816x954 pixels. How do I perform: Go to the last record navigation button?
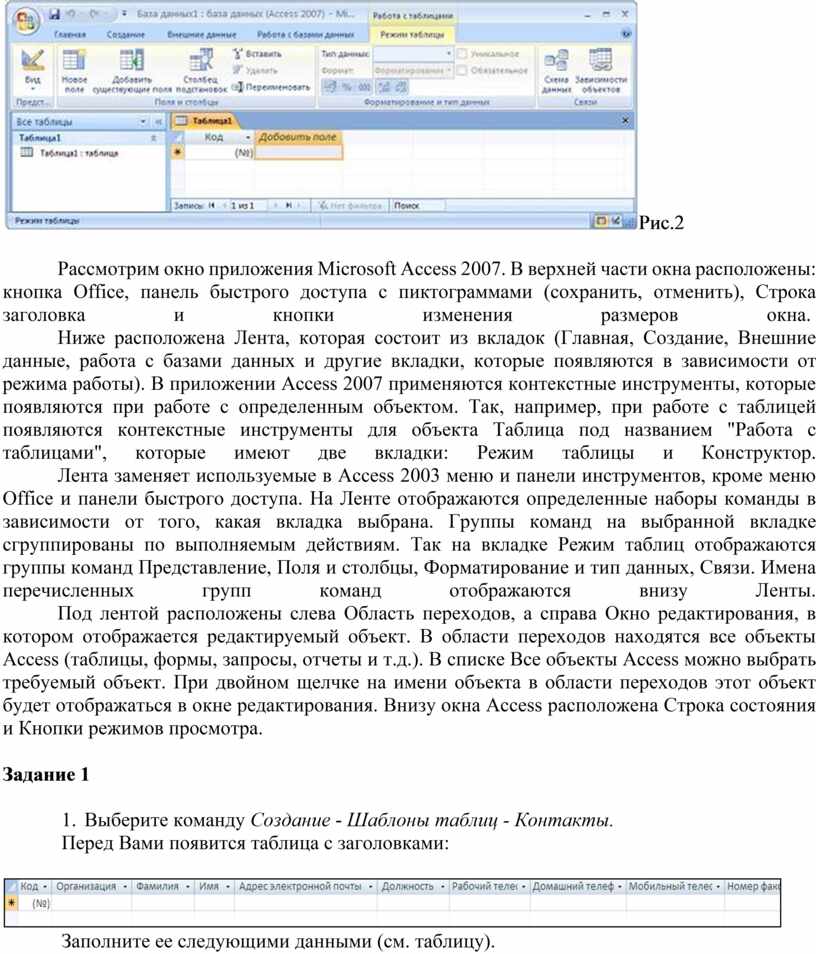pyautogui.click(x=289, y=206)
